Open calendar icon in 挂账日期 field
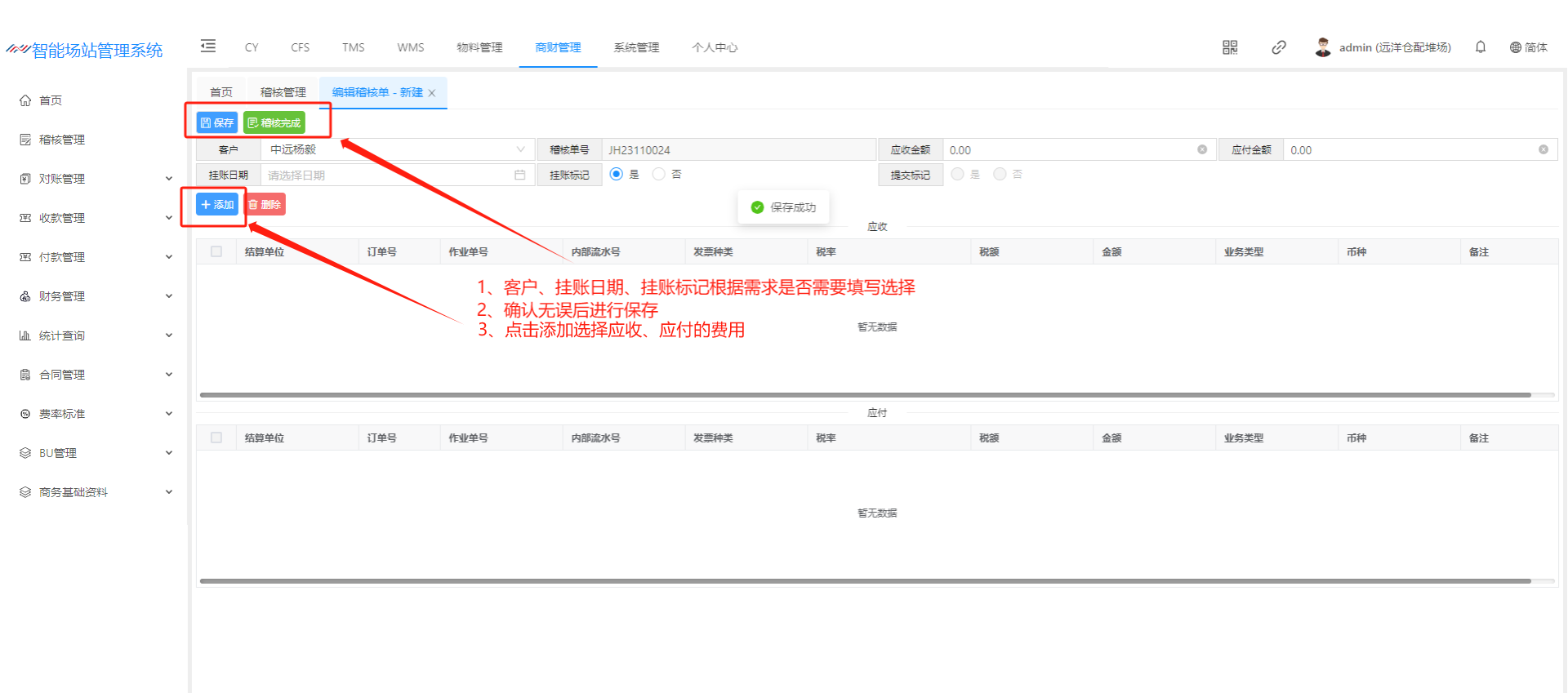This screenshot has height=693, width=1568. point(519,175)
